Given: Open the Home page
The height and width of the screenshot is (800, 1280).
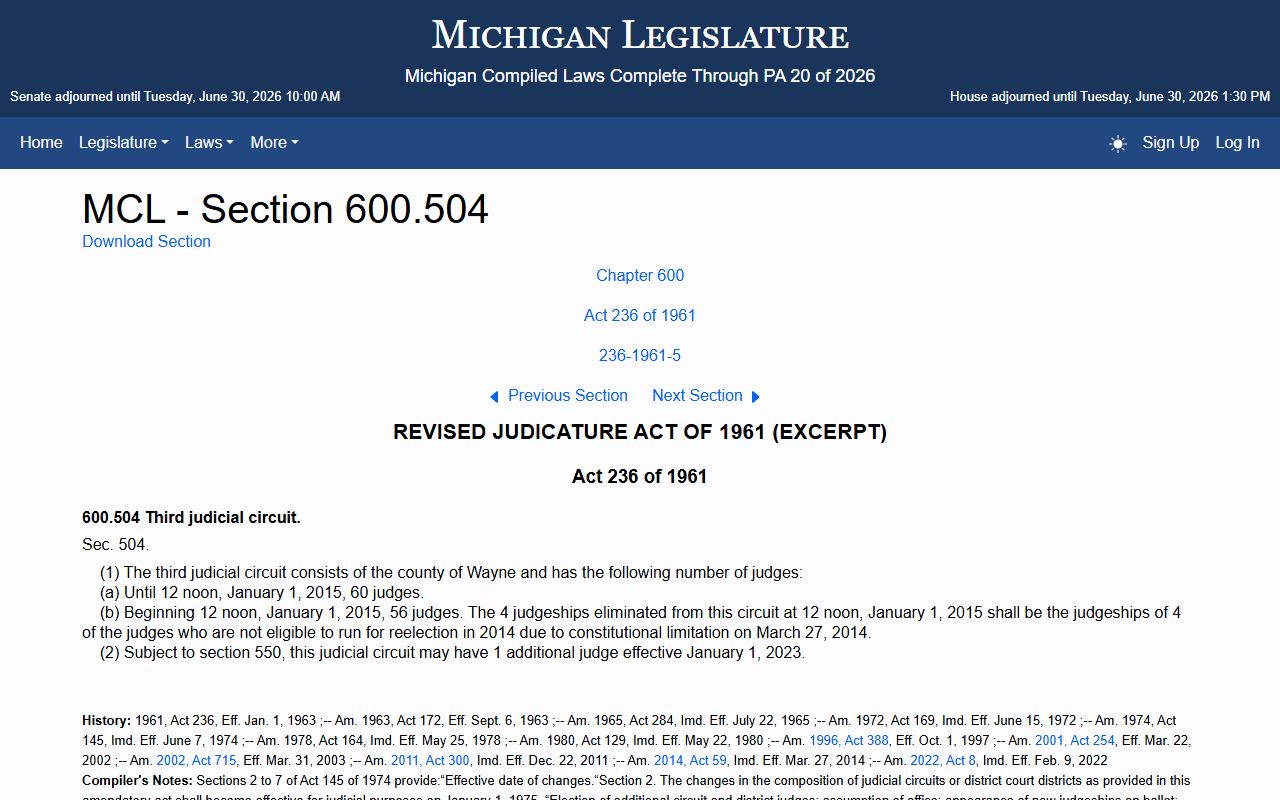Looking at the screenshot, I should (41, 142).
